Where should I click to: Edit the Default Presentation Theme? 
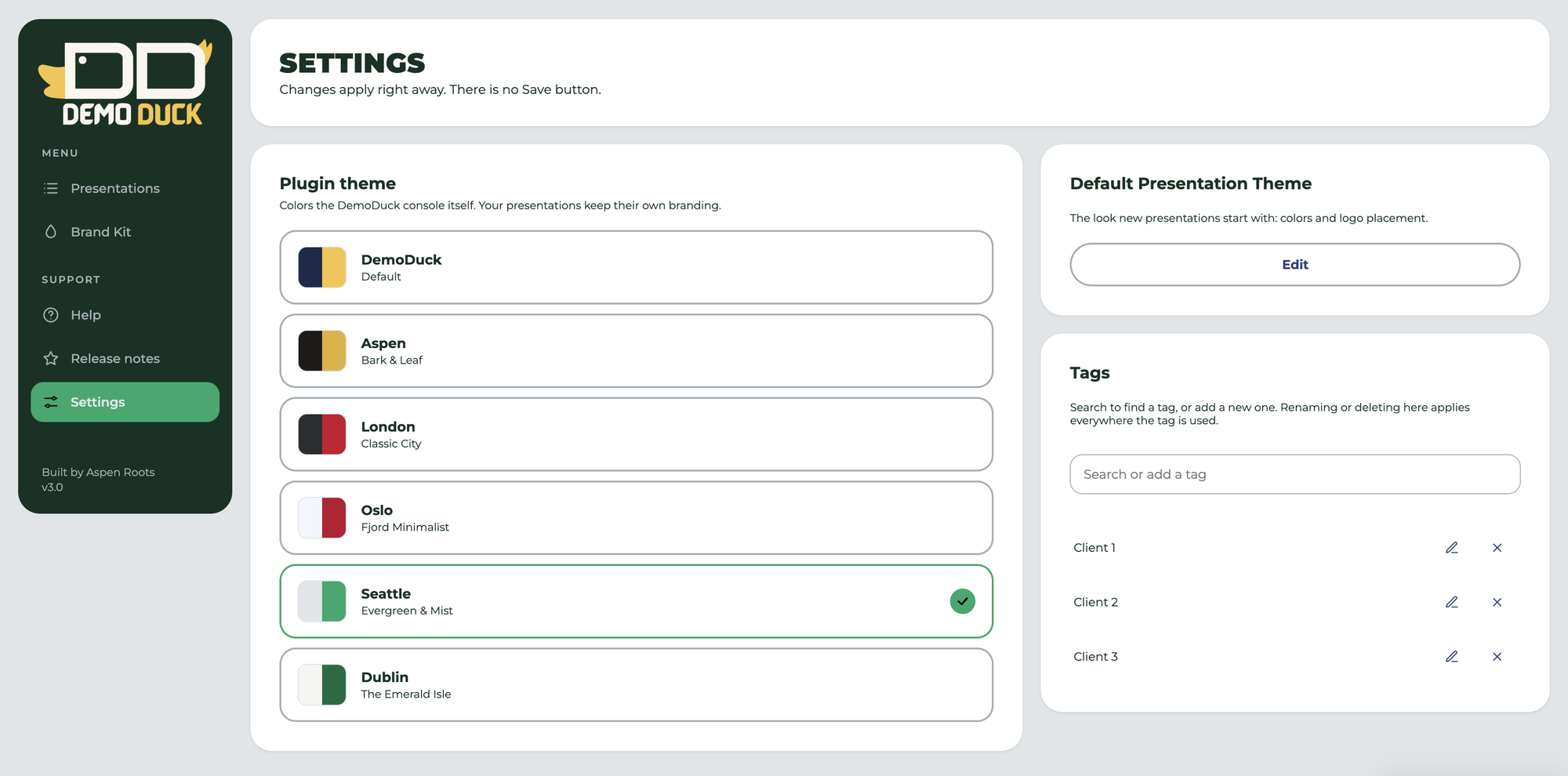pos(1295,265)
